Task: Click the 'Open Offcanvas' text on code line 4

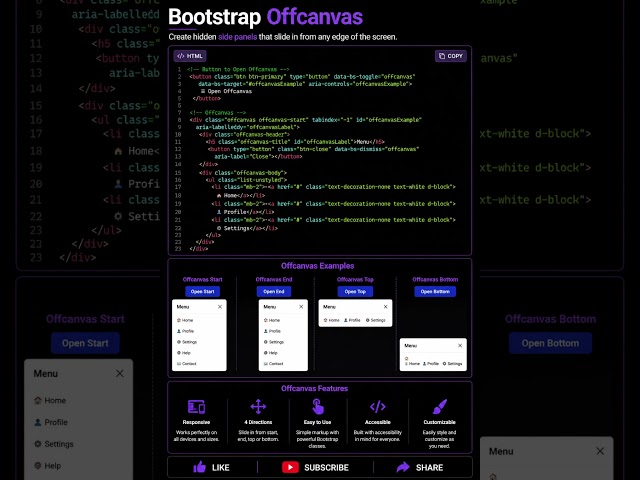Action: [x=230, y=91]
